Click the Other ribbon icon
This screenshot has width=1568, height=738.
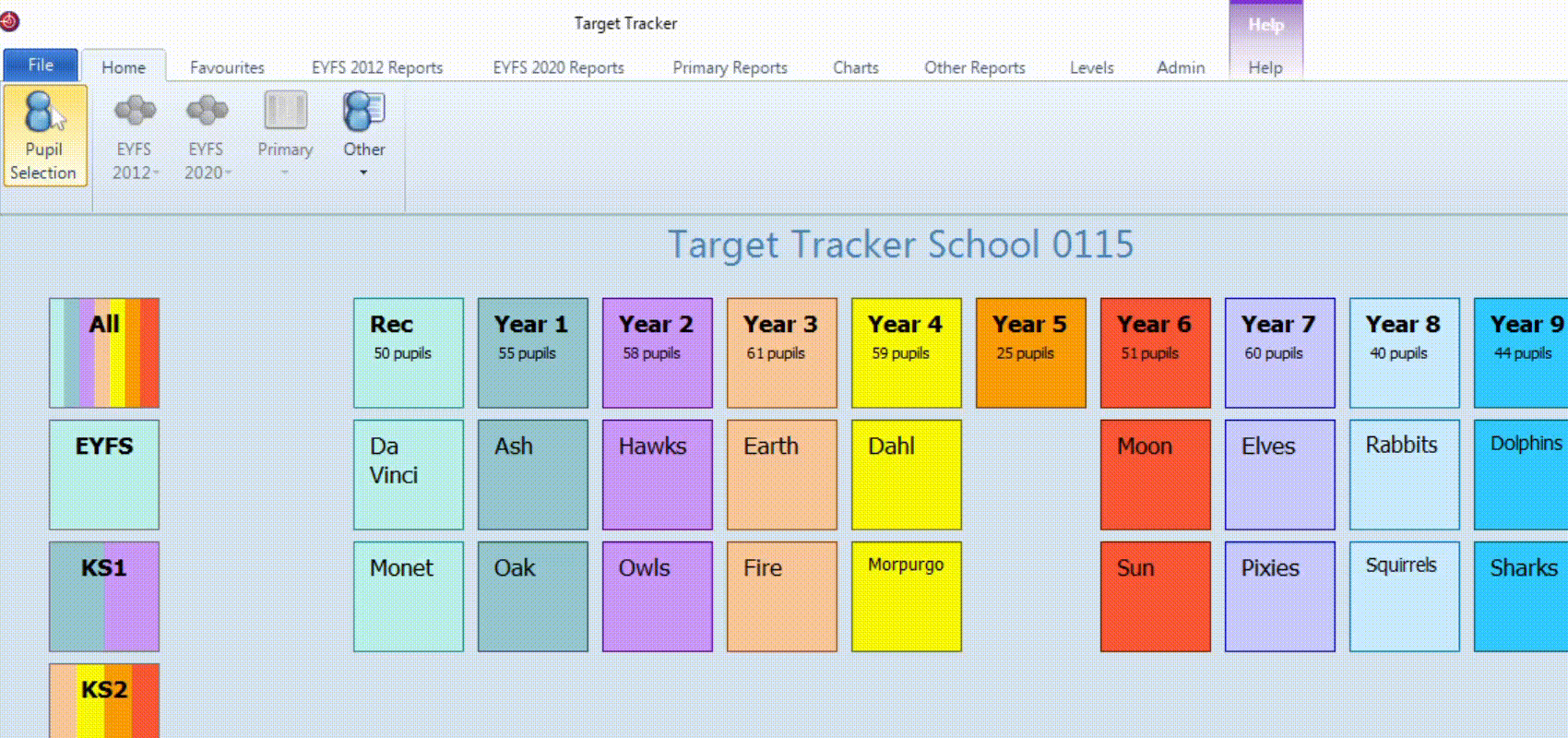(x=363, y=112)
